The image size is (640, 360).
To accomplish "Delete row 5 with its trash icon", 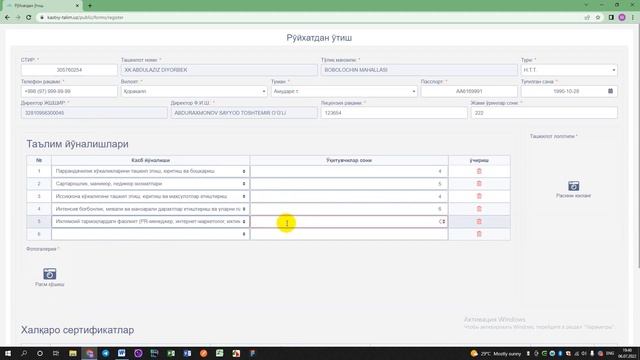I will [479, 222].
